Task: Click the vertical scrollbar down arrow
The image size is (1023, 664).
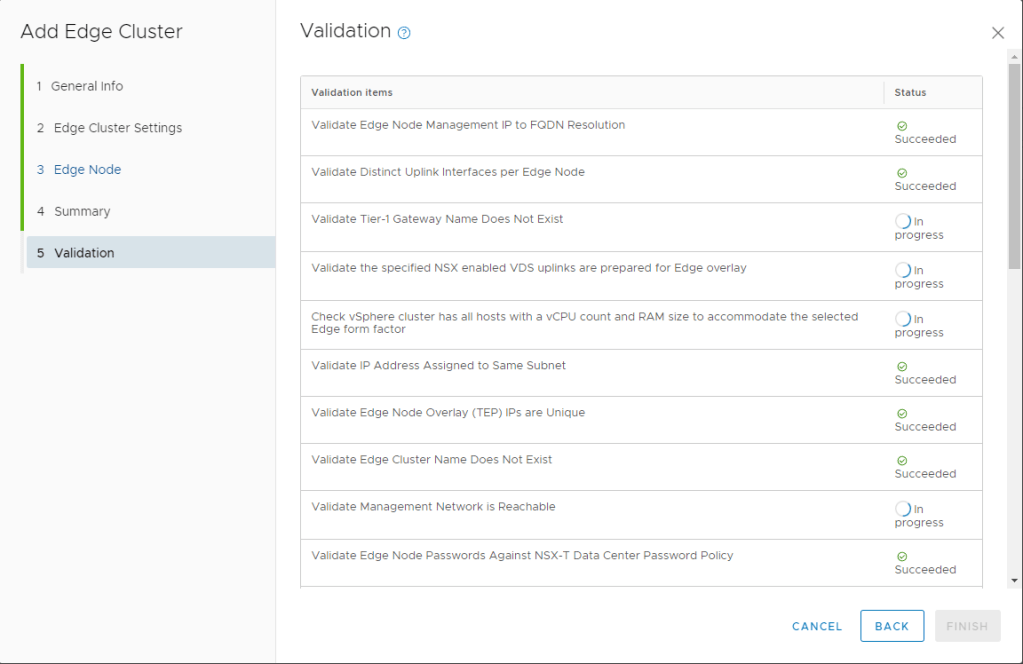Action: tap(1015, 580)
